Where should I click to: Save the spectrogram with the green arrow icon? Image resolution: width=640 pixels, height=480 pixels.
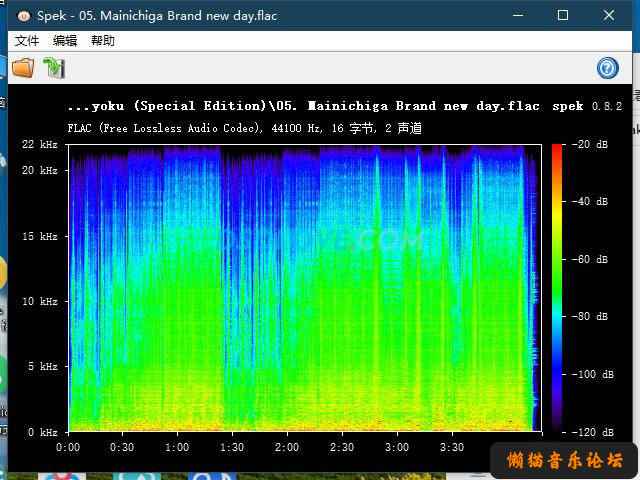tap(54, 68)
